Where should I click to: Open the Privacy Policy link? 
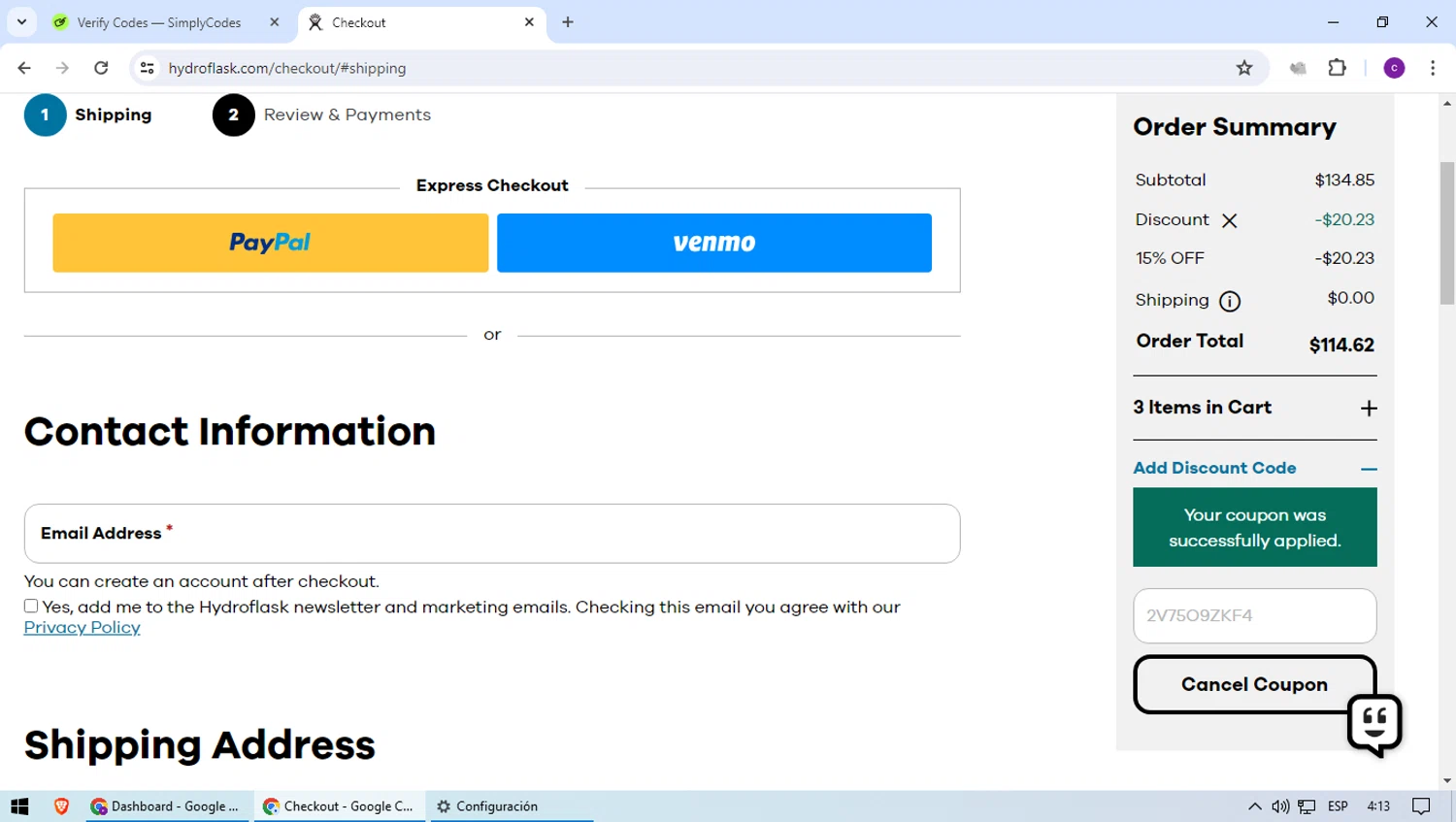coord(83,628)
